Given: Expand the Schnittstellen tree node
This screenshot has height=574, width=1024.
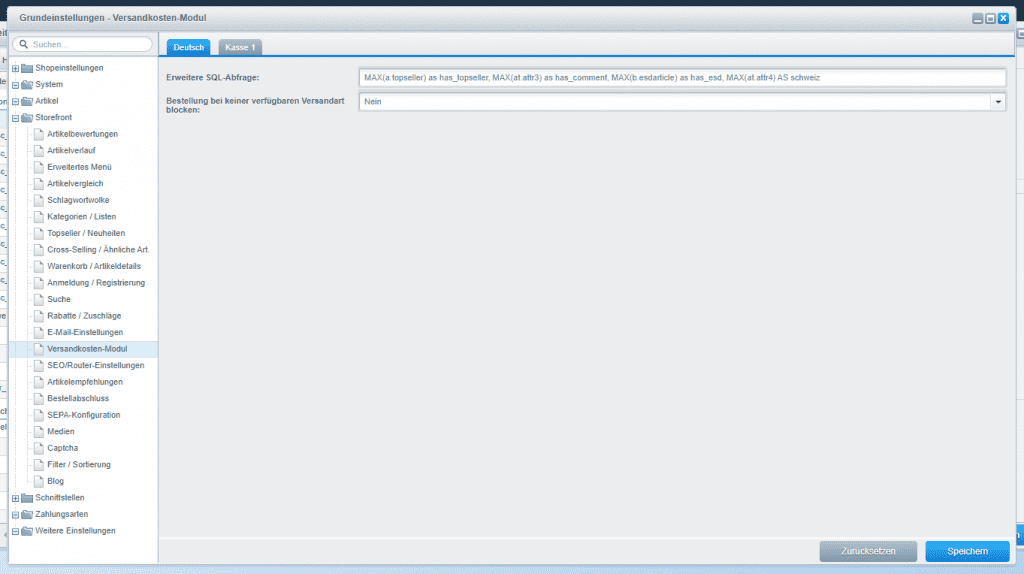Looking at the screenshot, I should (15, 498).
